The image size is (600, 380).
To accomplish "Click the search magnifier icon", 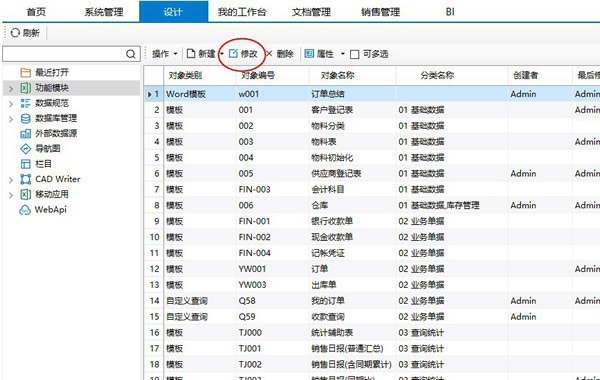I will point(130,54).
